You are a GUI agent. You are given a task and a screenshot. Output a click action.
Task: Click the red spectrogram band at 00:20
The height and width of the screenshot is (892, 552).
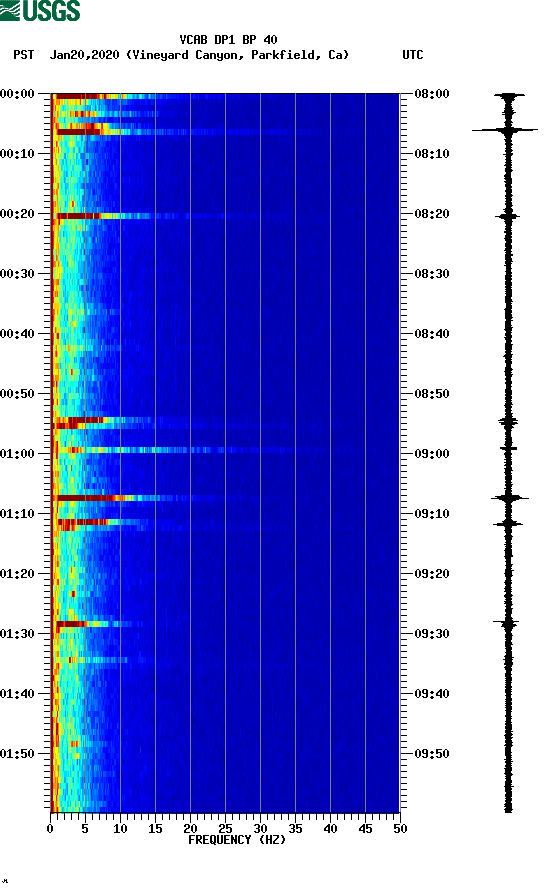(x=79, y=216)
